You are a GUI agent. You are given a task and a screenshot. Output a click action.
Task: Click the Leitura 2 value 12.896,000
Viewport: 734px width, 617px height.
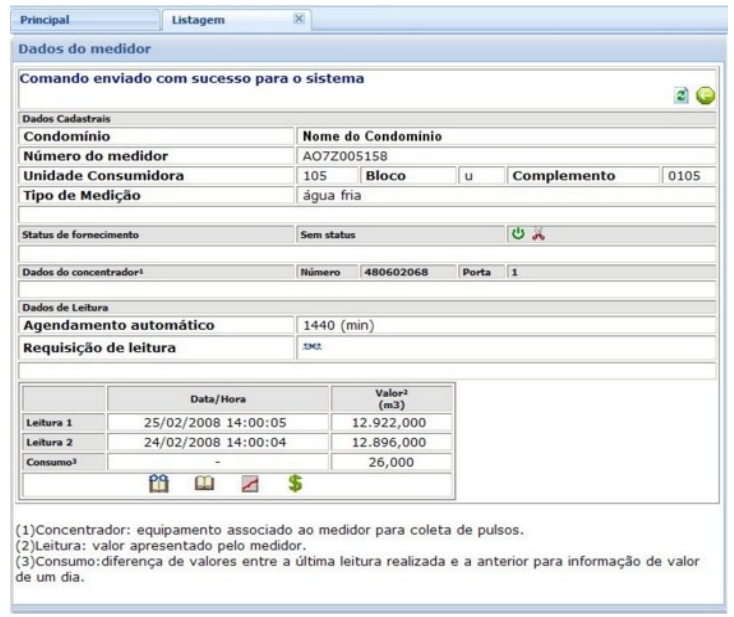point(392,442)
